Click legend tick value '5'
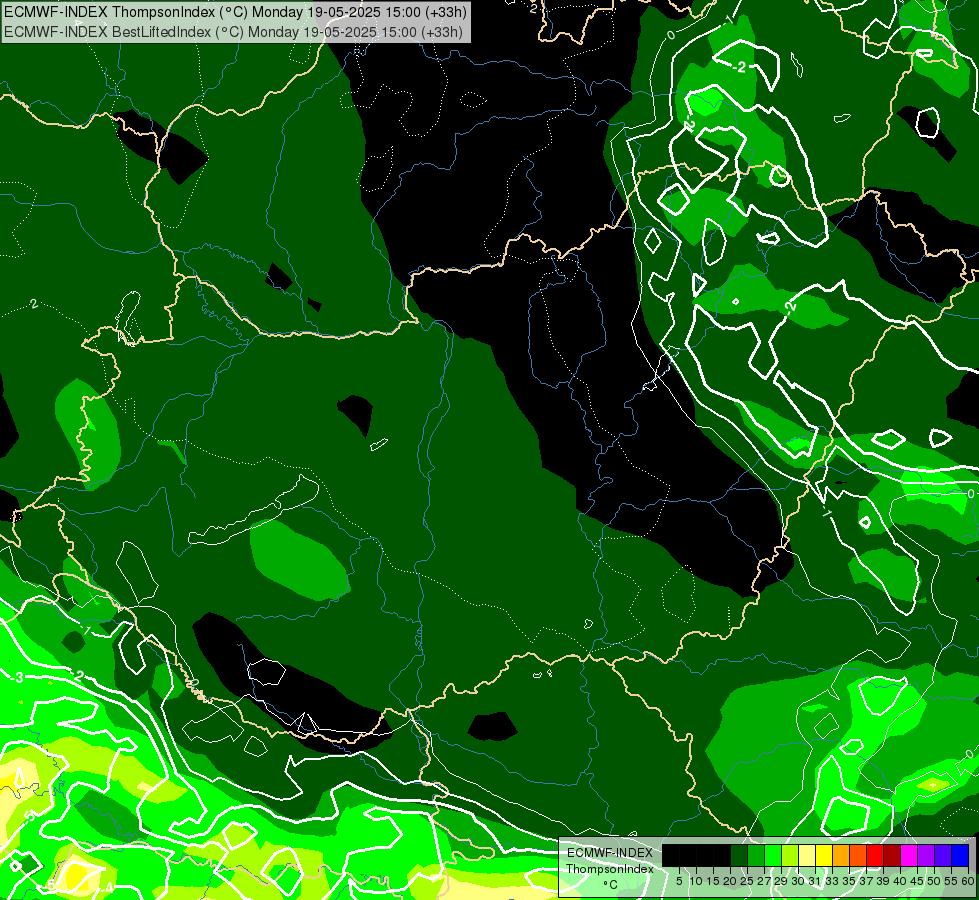This screenshot has width=979, height=900. point(679,881)
